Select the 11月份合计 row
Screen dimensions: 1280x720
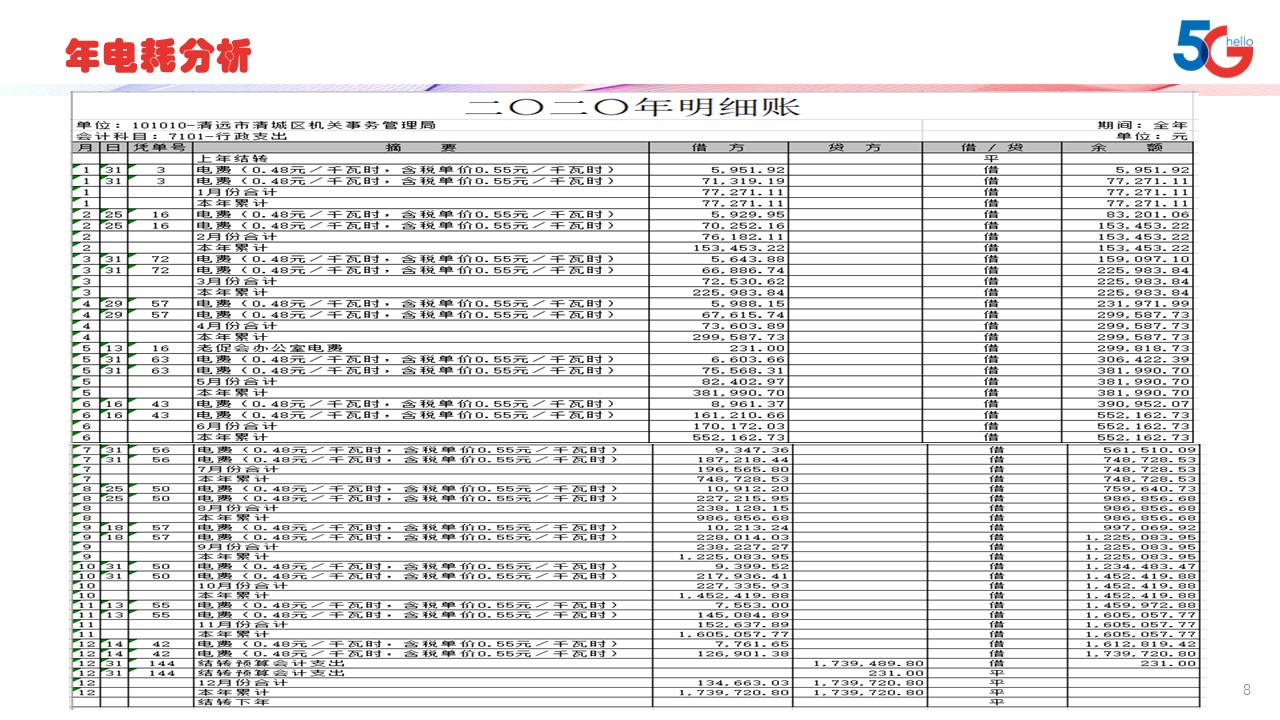point(637,625)
